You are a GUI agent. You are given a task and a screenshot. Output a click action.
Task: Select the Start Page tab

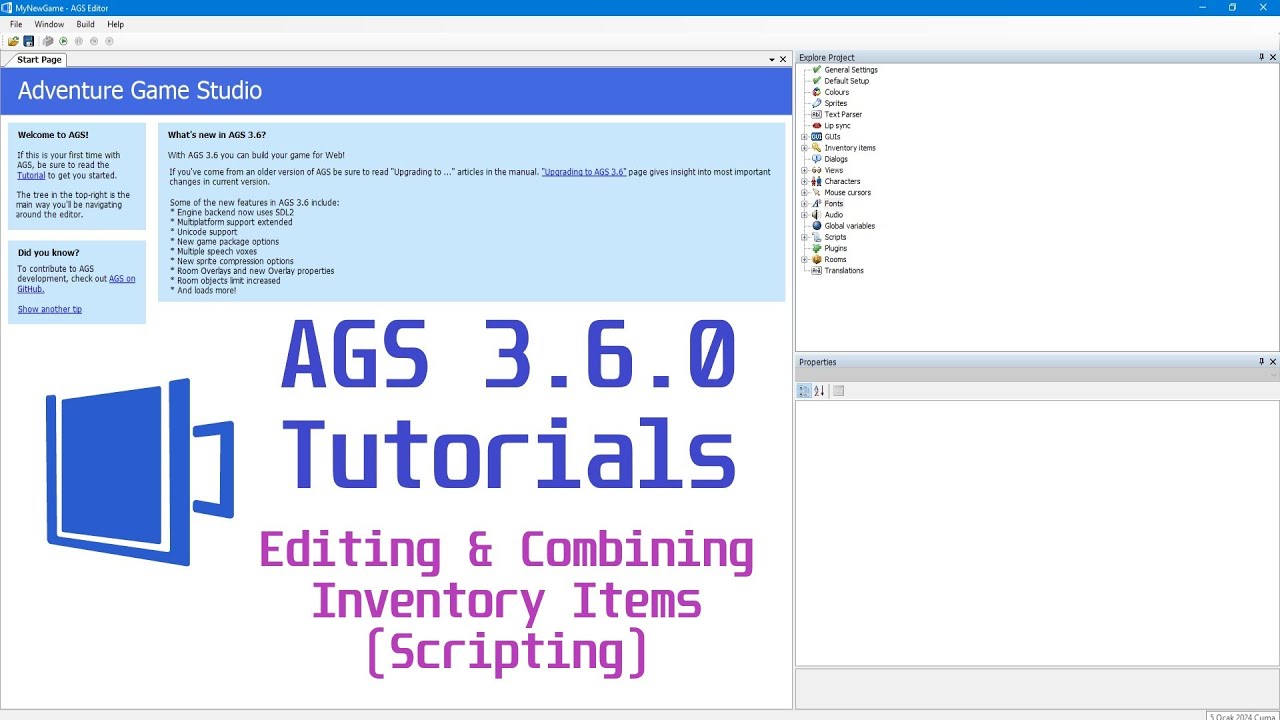click(39, 60)
